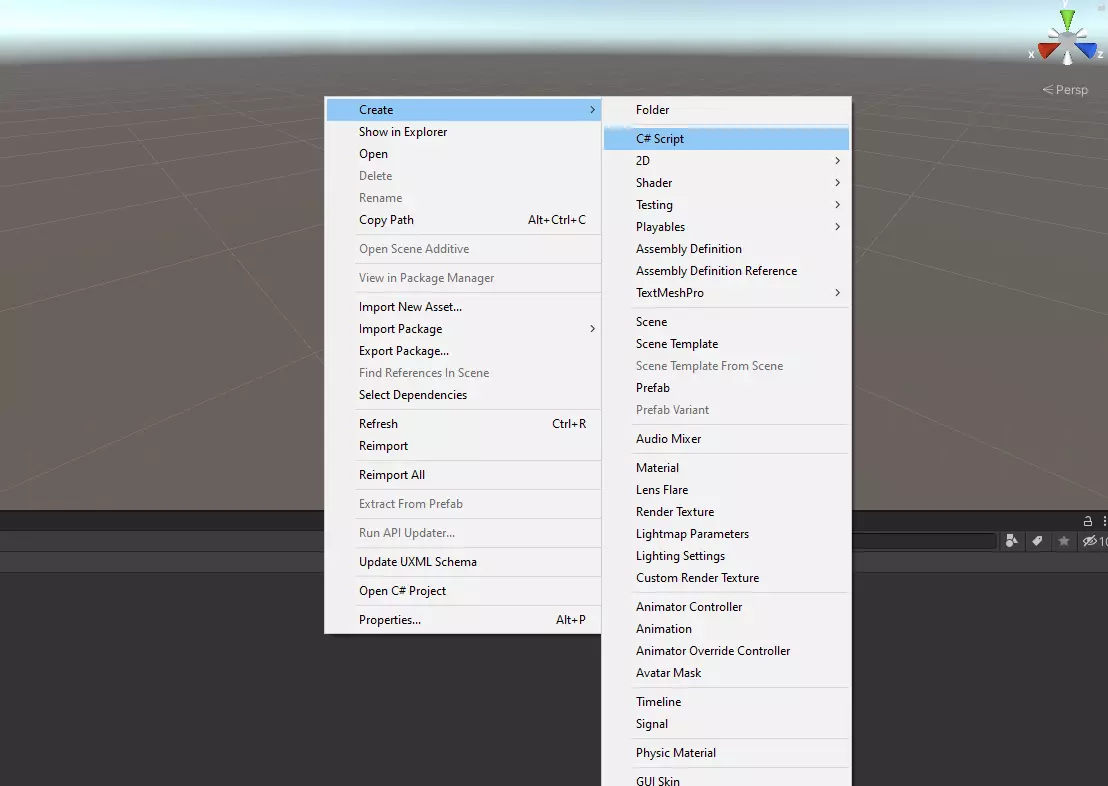Image resolution: width=1108 pixels, height=786 pixels.
Task: Select Signal in Create submenu
Action: click(x=726, y=723)
